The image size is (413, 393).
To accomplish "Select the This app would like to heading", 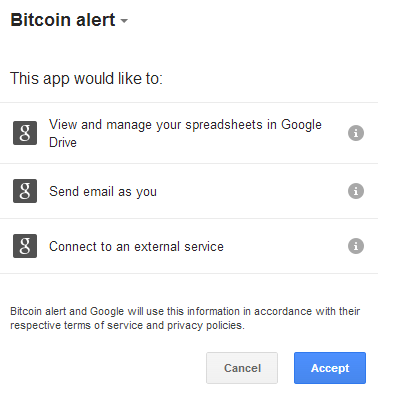I will tap(86, 79).
